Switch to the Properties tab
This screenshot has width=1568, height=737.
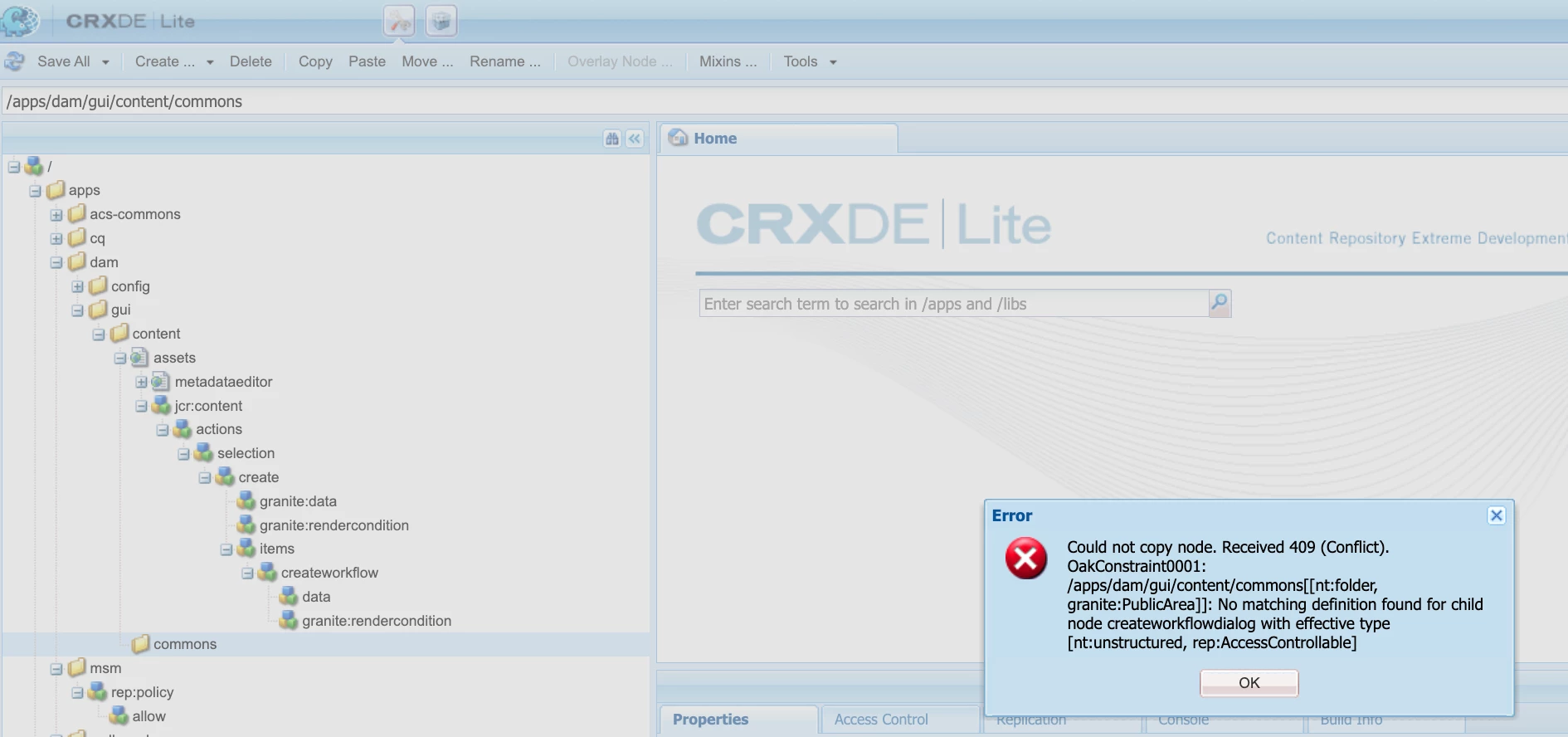click(738, 720)
